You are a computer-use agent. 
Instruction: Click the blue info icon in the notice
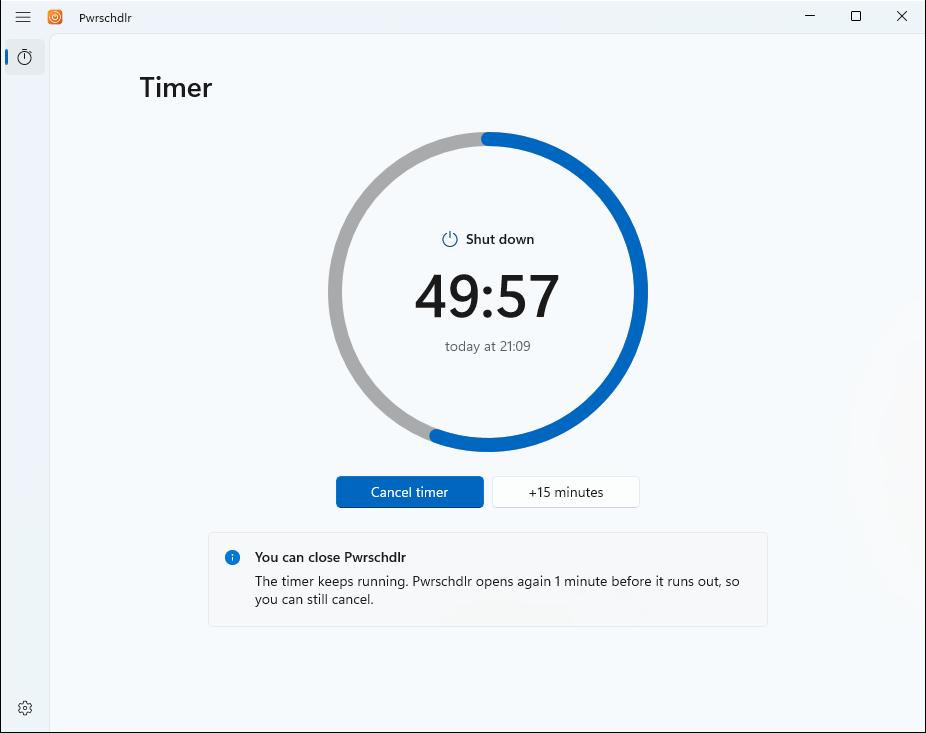coord(233,558)
